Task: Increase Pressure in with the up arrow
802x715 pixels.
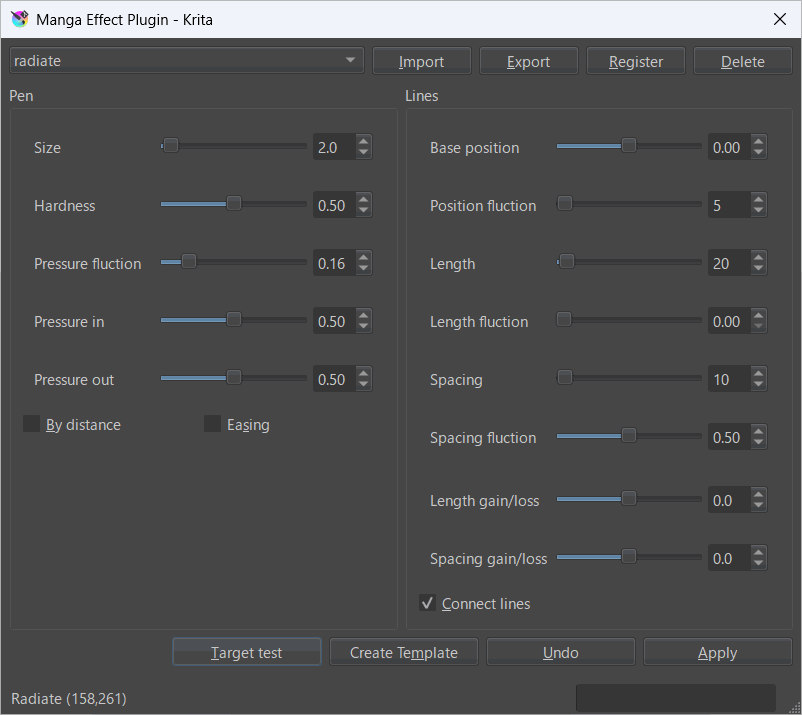Action: pos(364,315)
